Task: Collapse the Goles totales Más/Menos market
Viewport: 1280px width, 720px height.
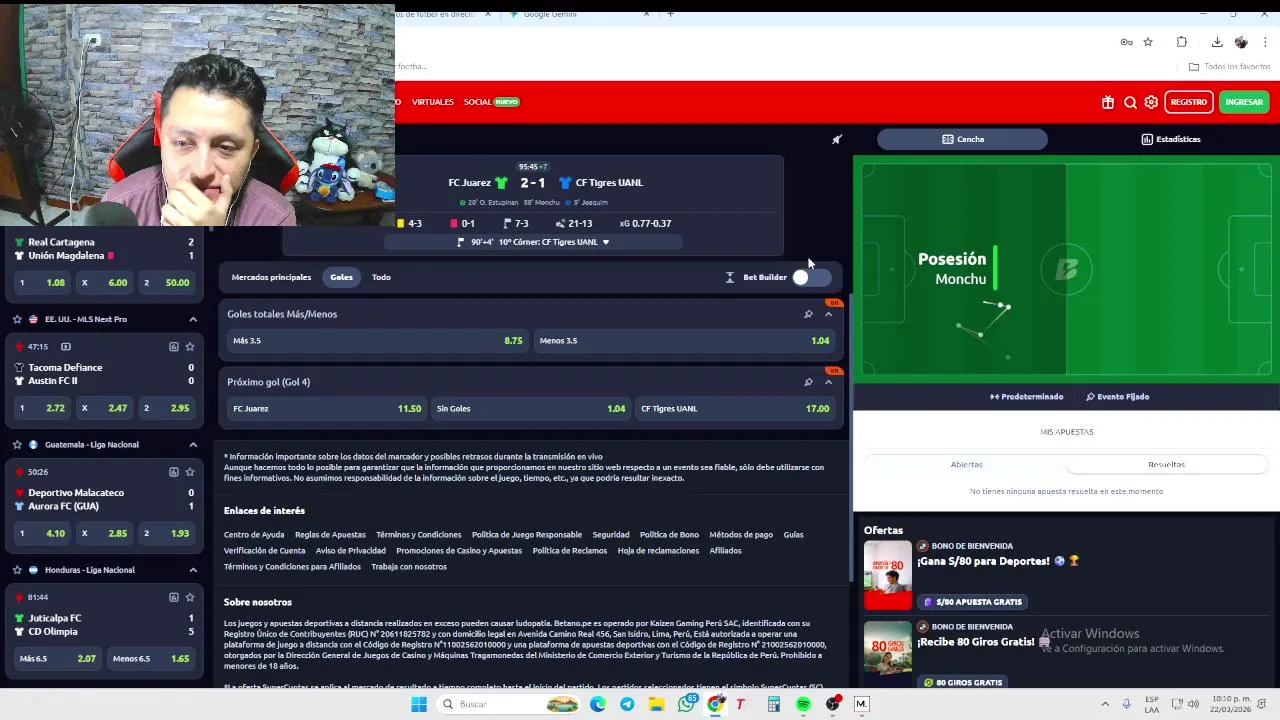Action: coord(828,314)
